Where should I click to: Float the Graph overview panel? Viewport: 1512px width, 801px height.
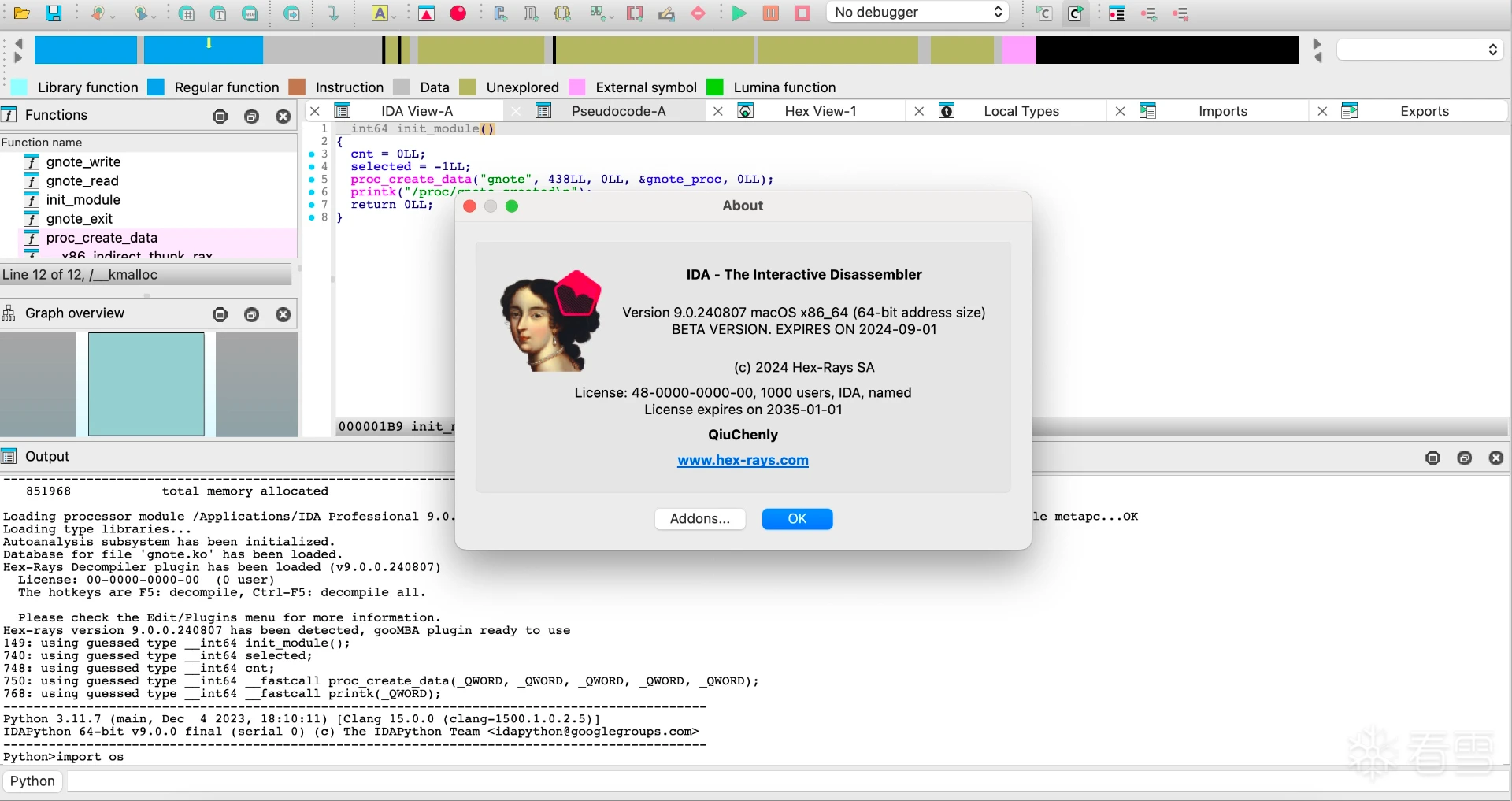[x=252, y=315]
